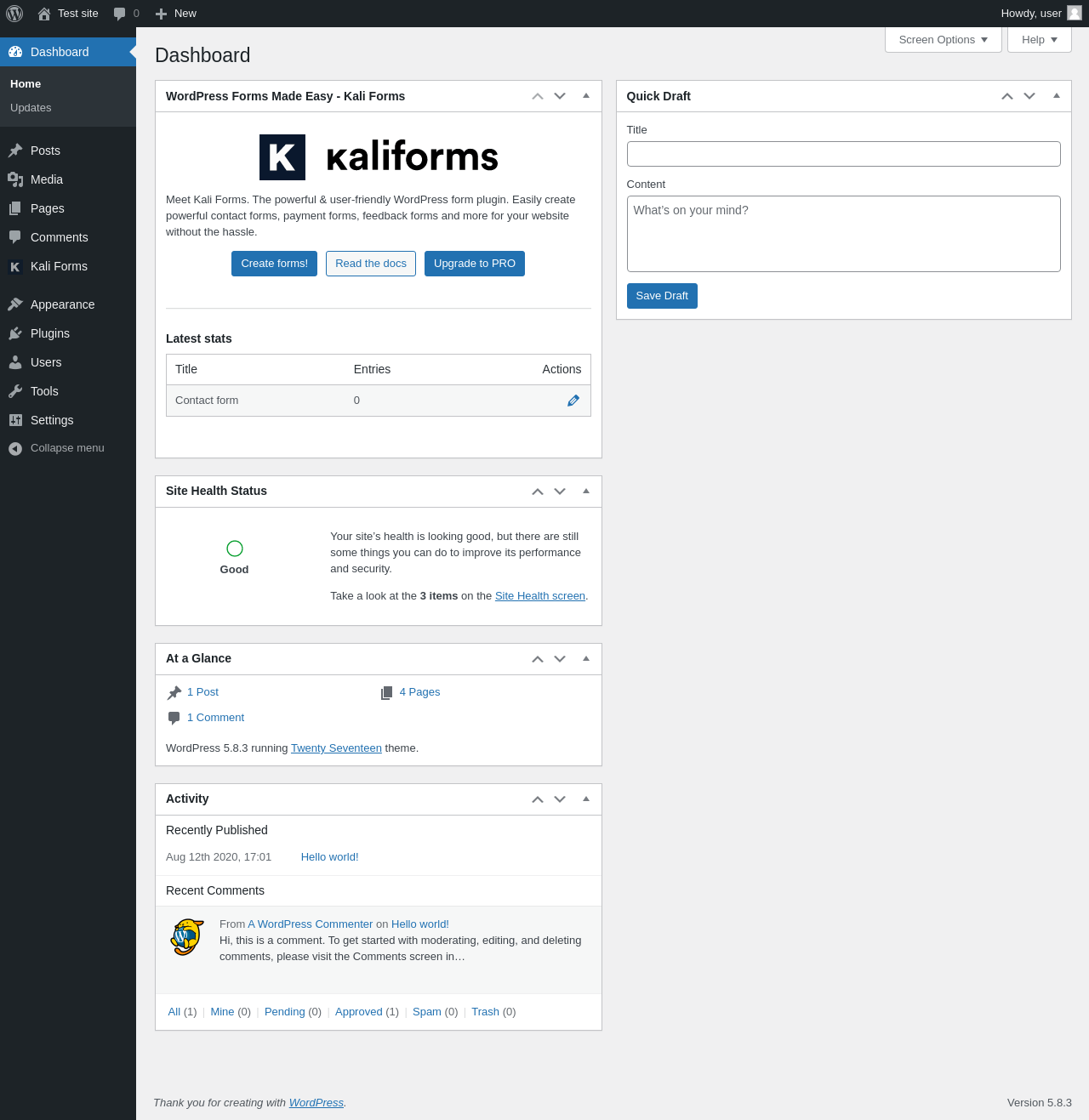Edit the Contact form via pencil icon

point(573,401)
